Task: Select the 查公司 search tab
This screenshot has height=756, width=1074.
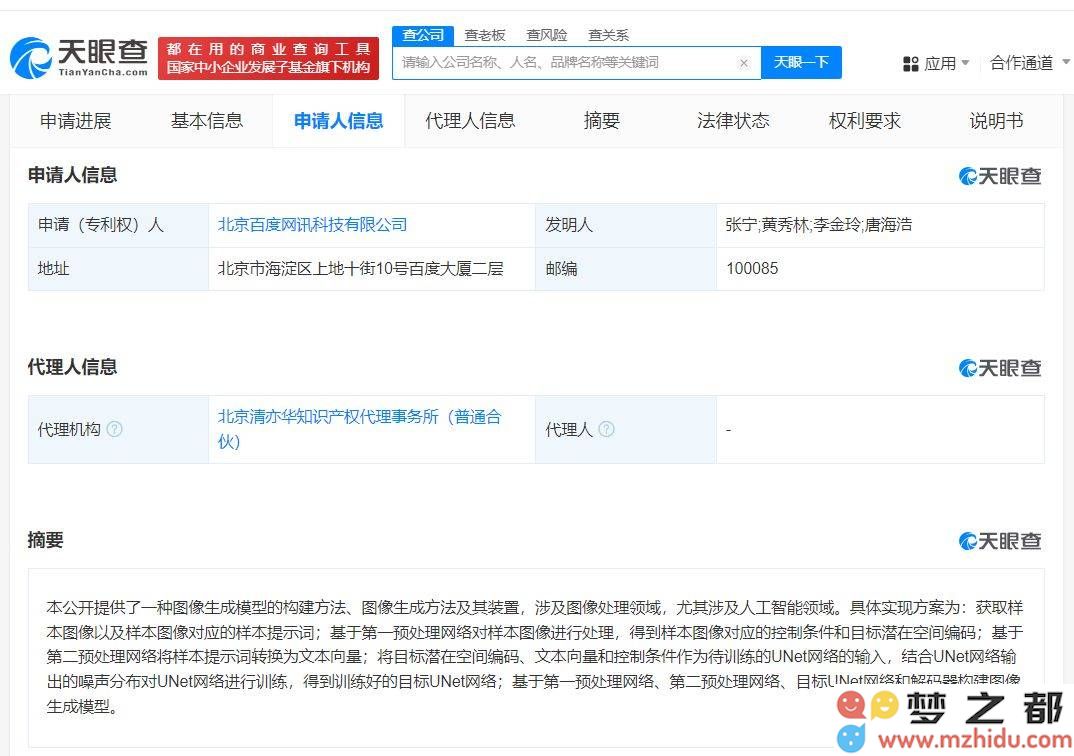Action: (423, 35)
